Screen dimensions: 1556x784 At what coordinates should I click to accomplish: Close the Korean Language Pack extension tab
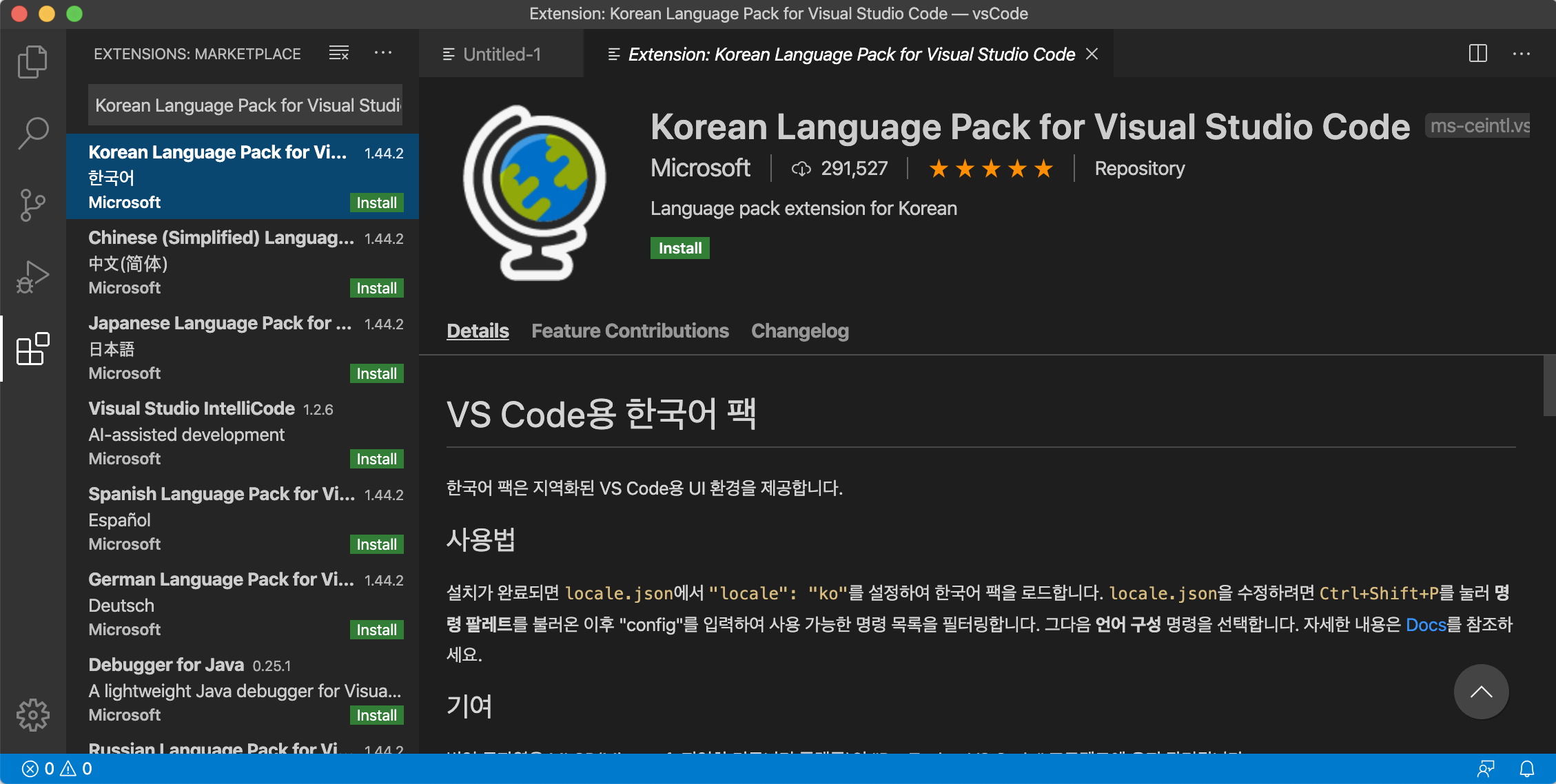[x=1092, y=54]
